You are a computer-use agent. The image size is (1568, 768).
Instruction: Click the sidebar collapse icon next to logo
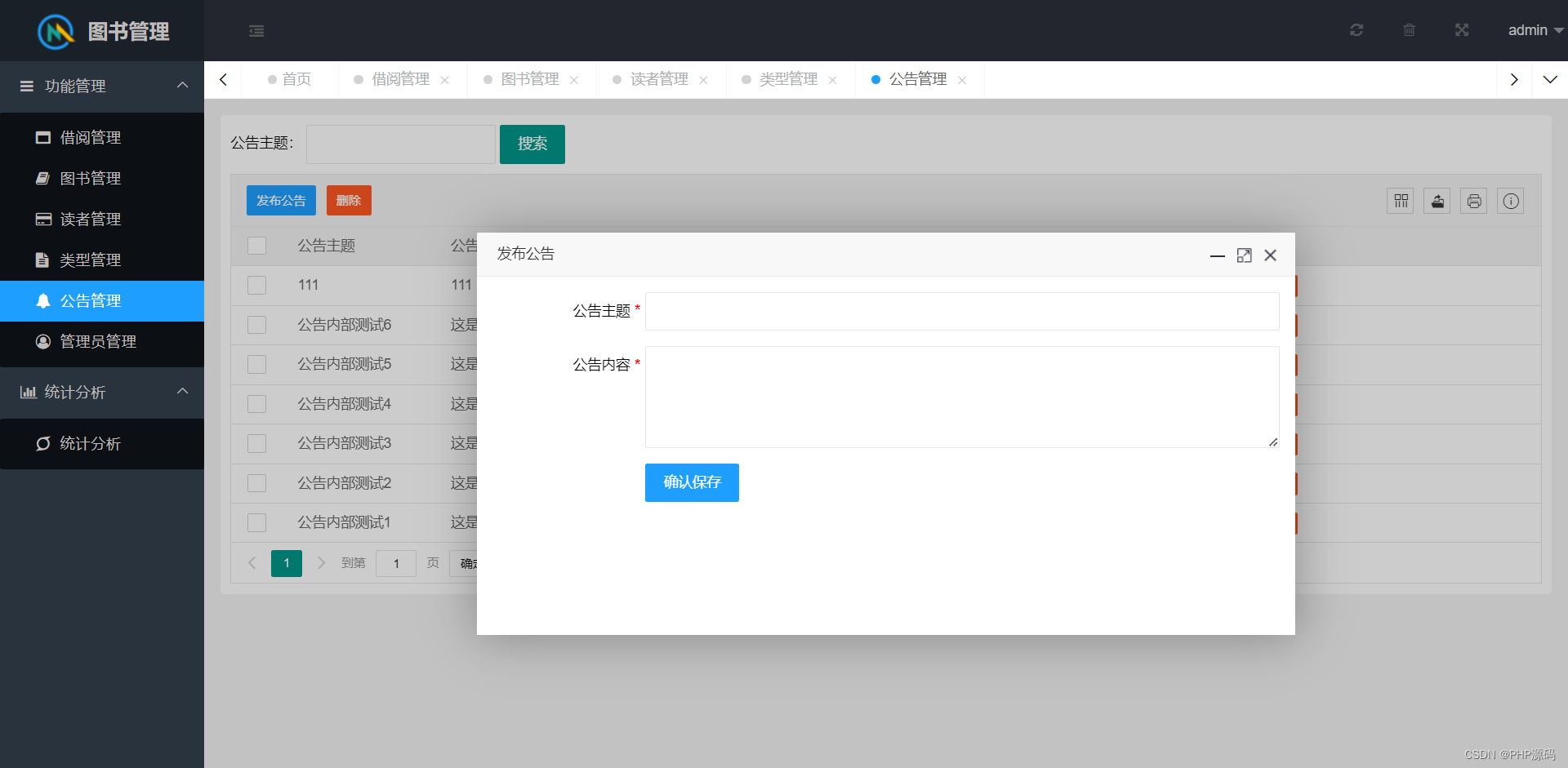[x=256, y=31]
